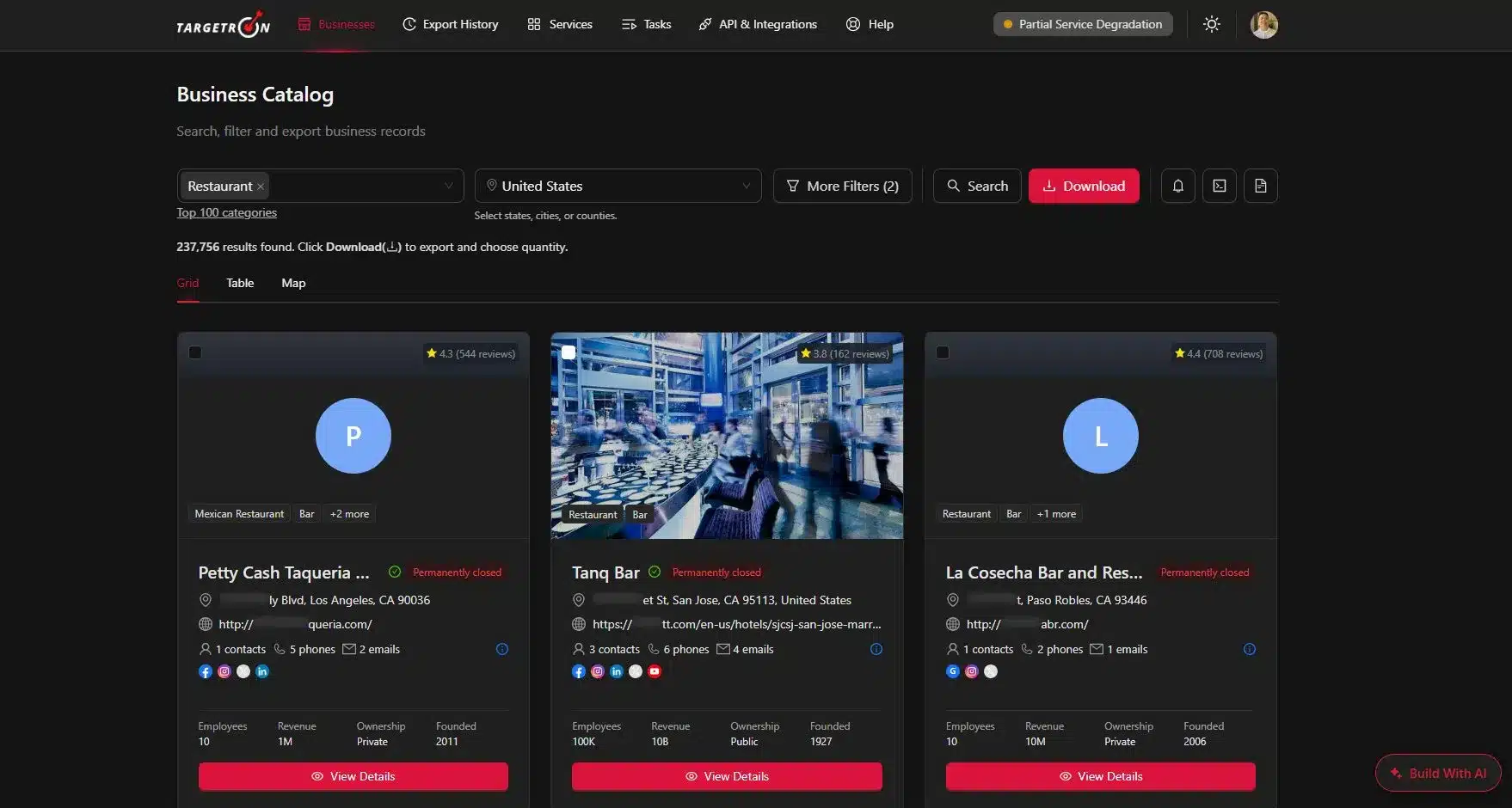Select the Petty Cash Taqueria card checkbox
The height and width of the screenshot is (808, 1512).
point(195,352)
